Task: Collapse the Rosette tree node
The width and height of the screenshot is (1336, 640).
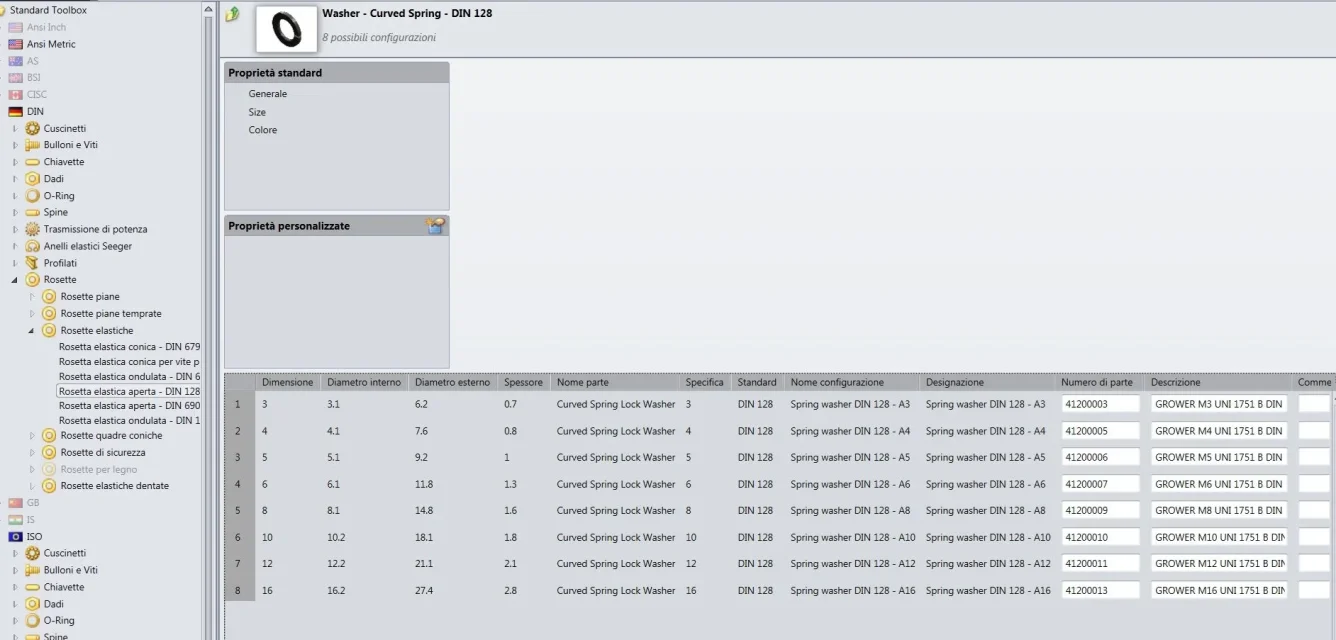Action: (14, 280)
